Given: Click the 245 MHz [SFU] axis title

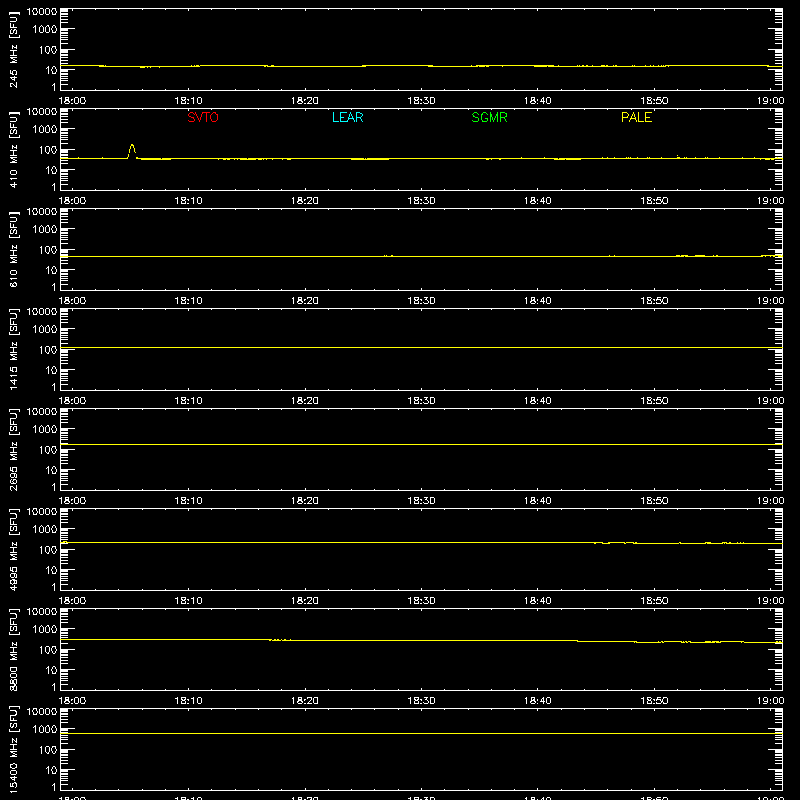Looking at the screenshot, I should pyautogui.click(x=13, y=50).
